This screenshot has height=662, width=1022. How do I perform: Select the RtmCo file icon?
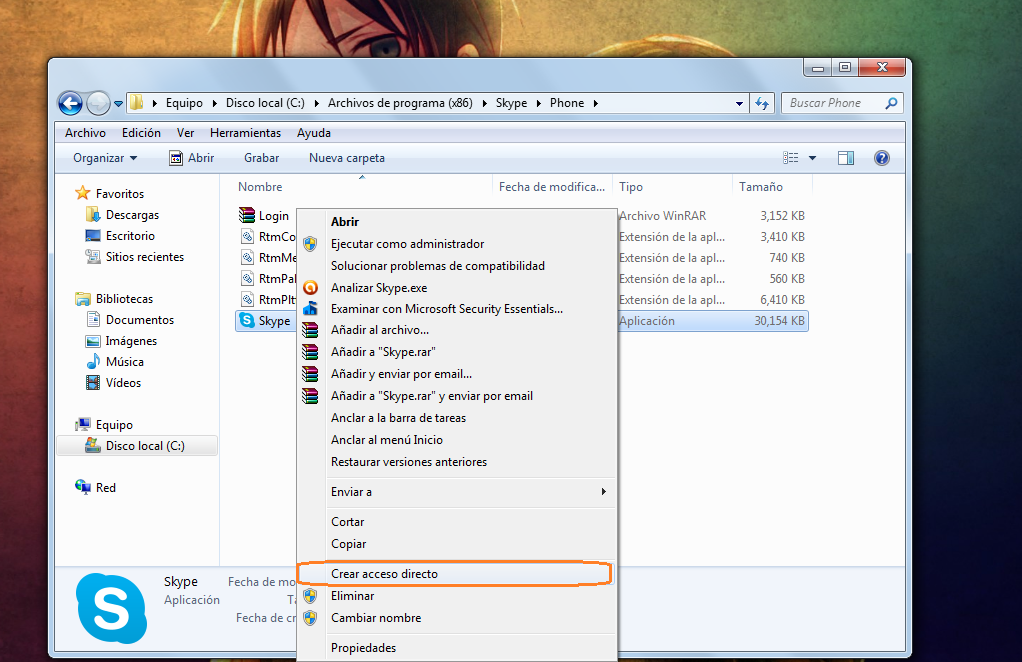coord(247,236)
